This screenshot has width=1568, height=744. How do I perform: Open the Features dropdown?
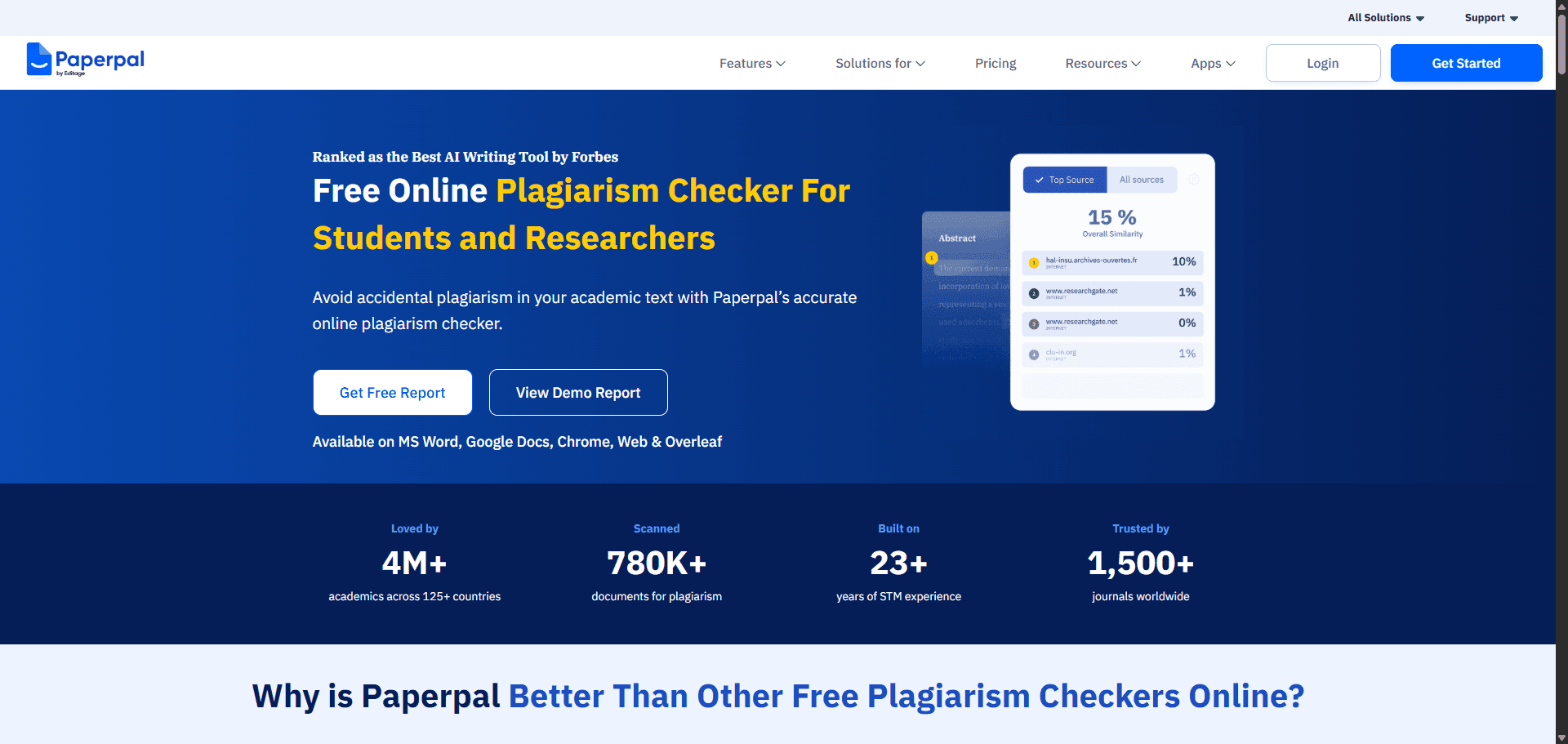tap(751, 63)
